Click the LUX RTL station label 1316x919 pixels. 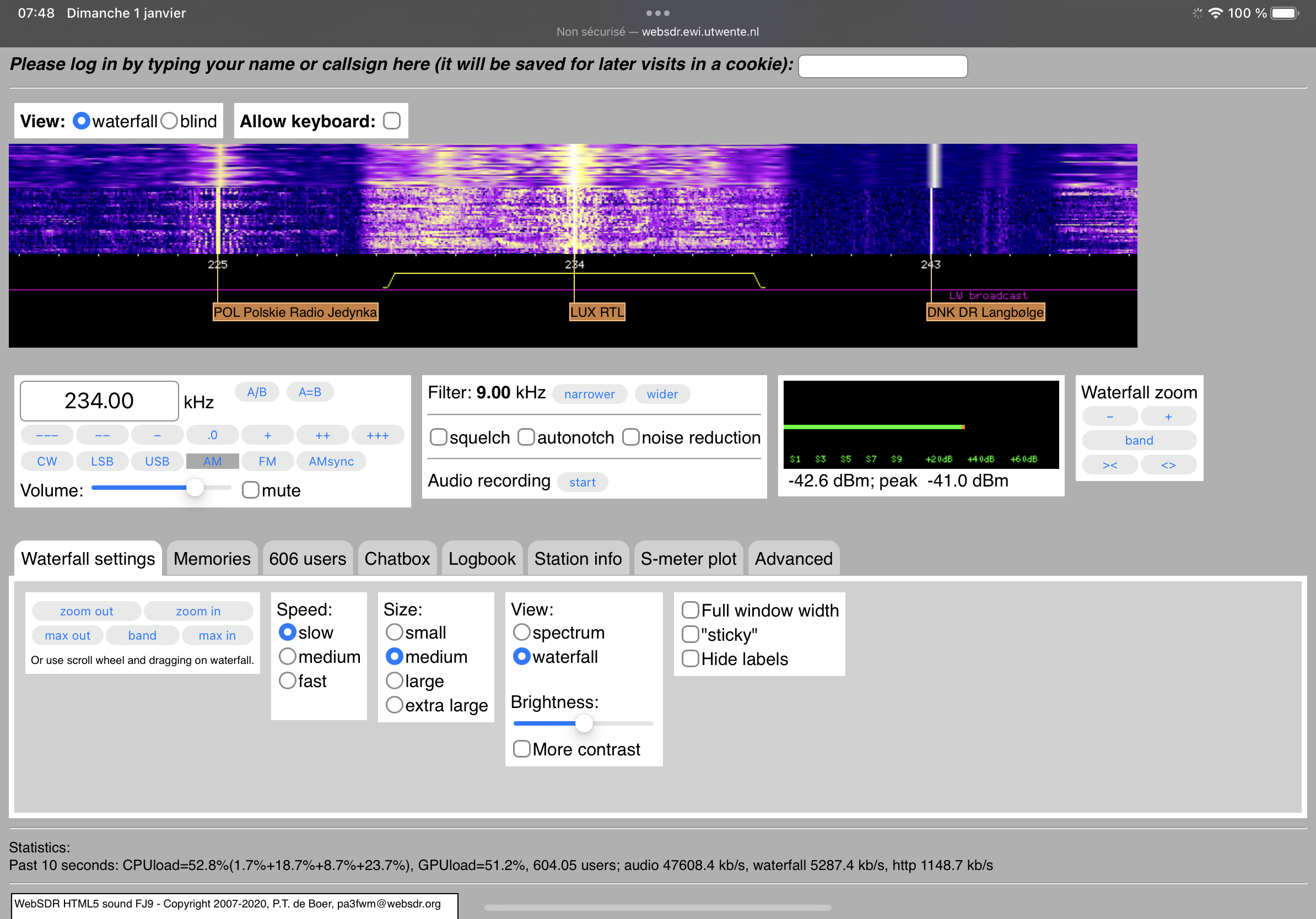tap(597, 312)
